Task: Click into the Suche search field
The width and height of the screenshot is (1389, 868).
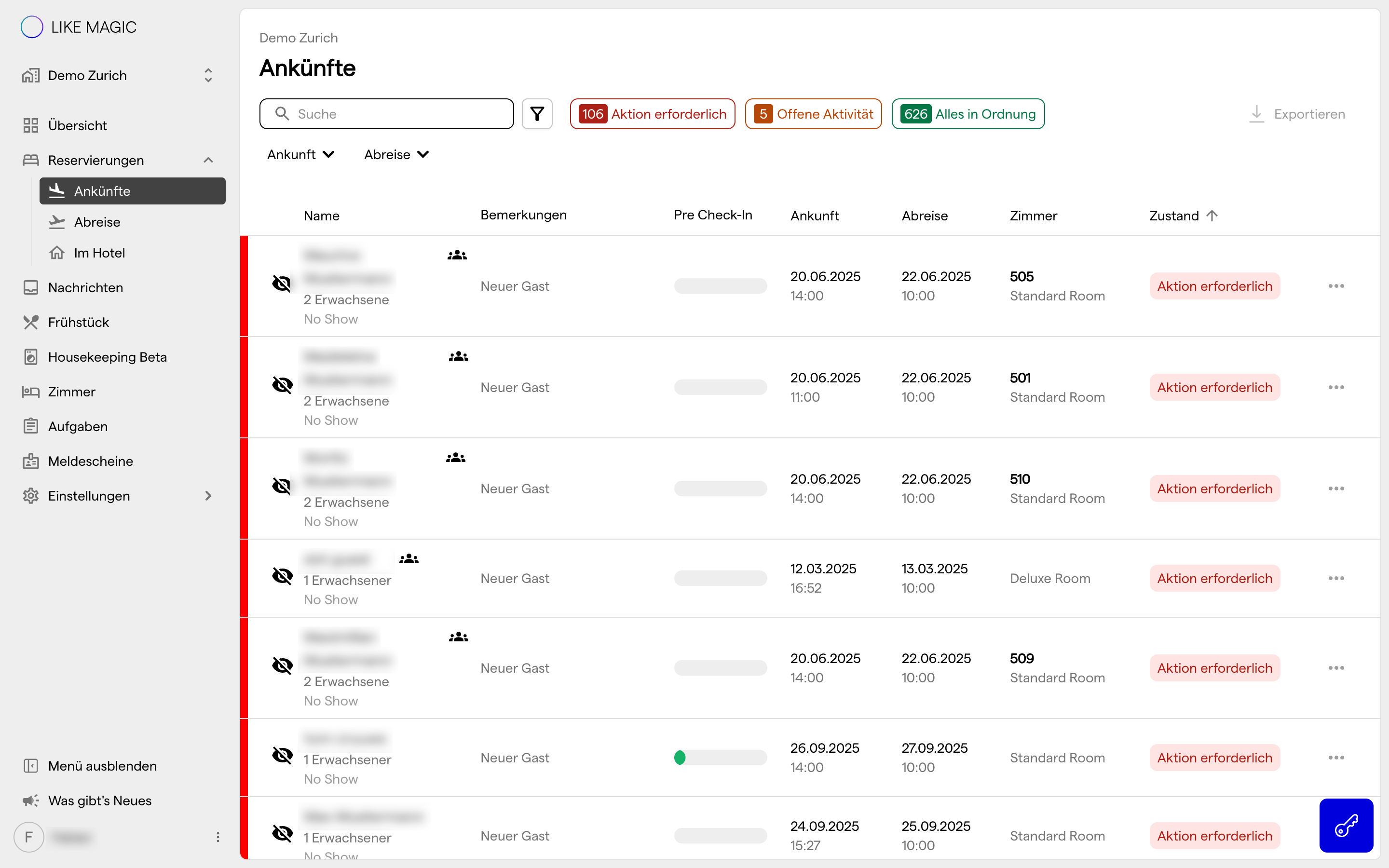Action: click(386, 114)
